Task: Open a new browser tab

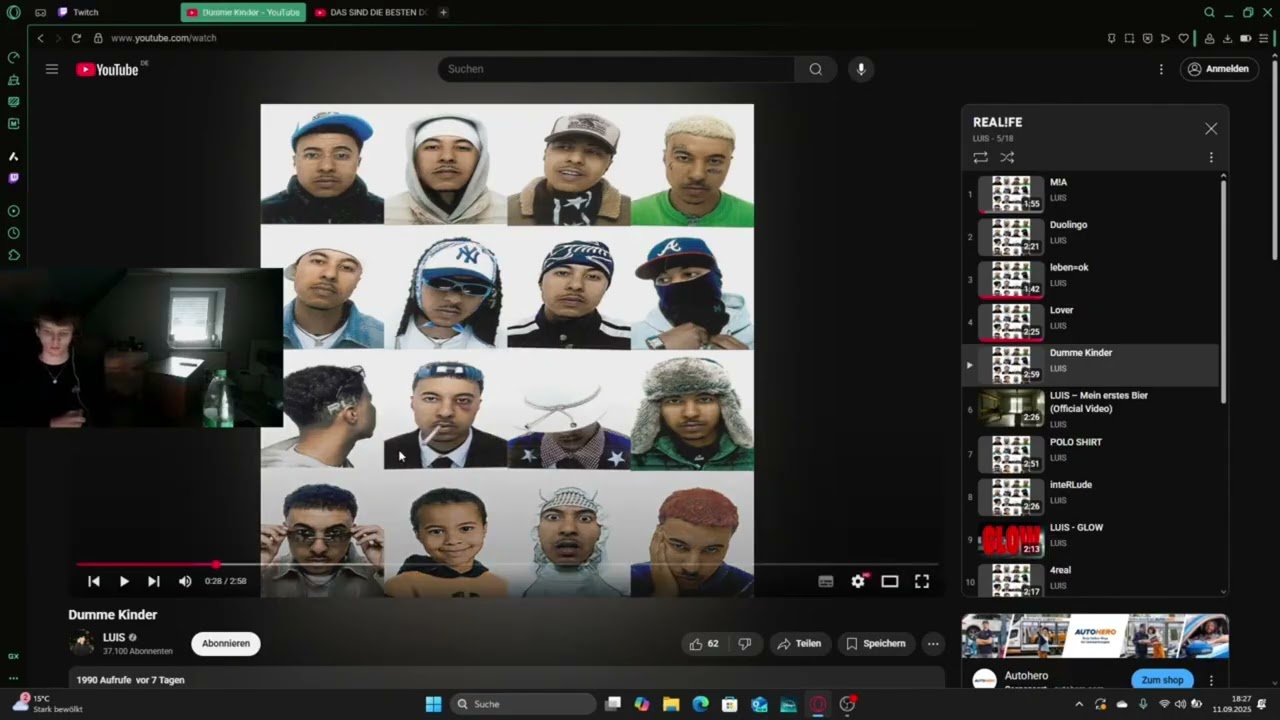Action: (443, 13)
